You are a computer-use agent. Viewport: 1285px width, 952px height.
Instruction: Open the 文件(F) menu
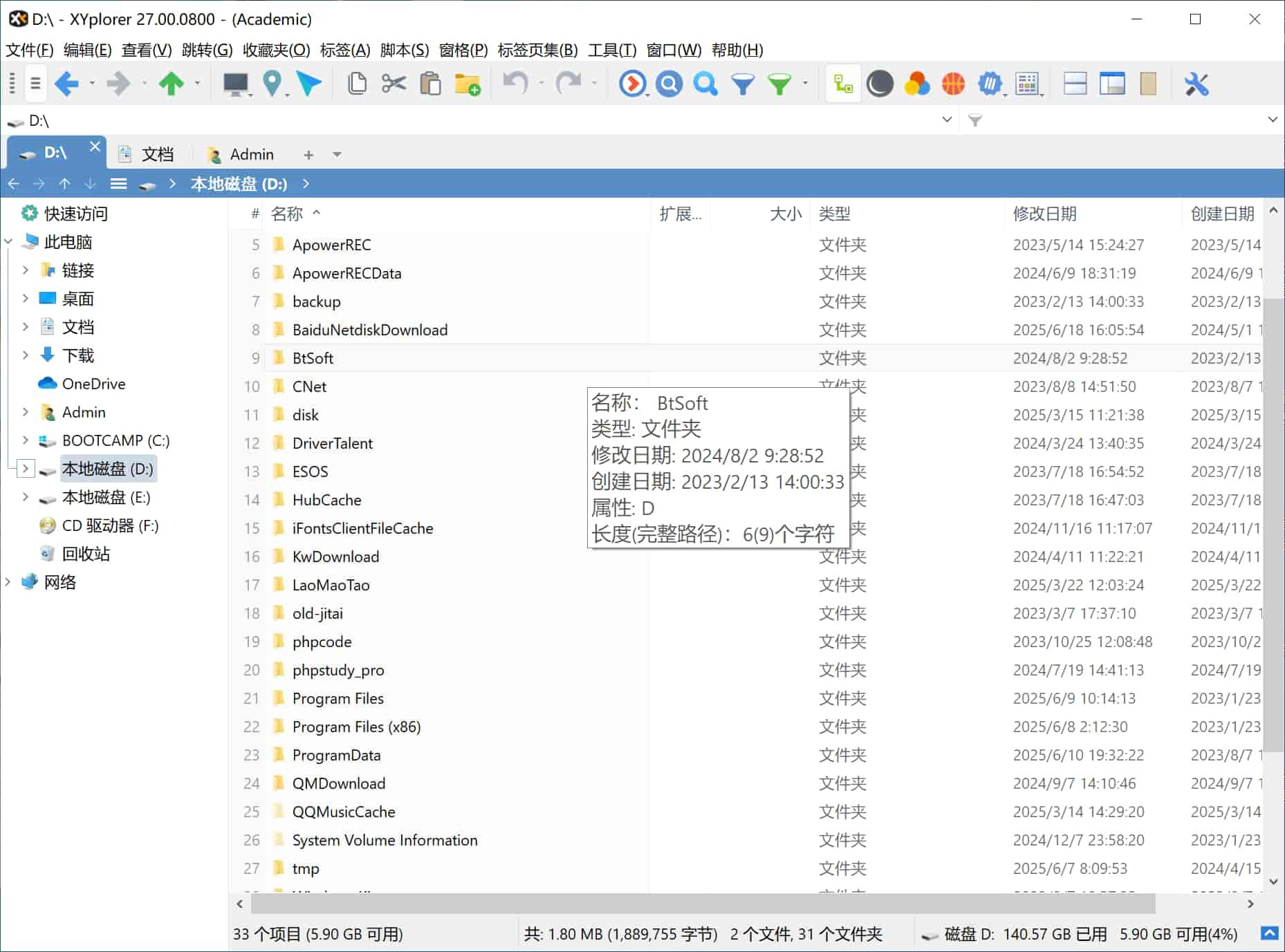coord(30,50)
